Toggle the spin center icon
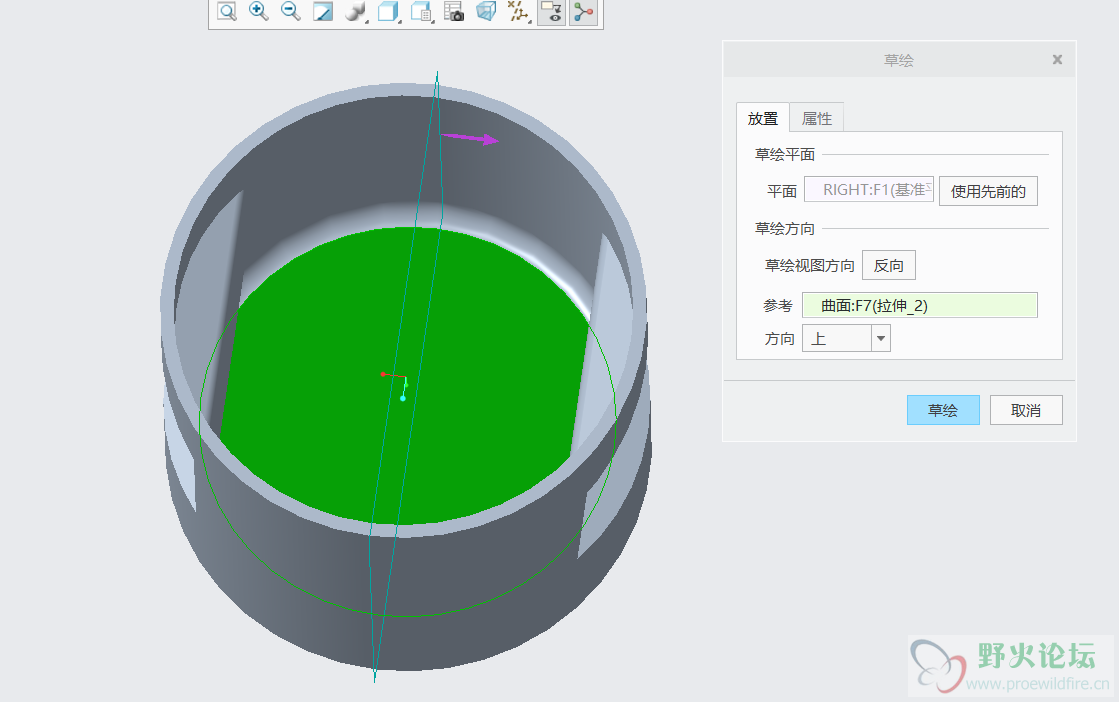The height and width of the screenshot is (702, 1119). 583,11
